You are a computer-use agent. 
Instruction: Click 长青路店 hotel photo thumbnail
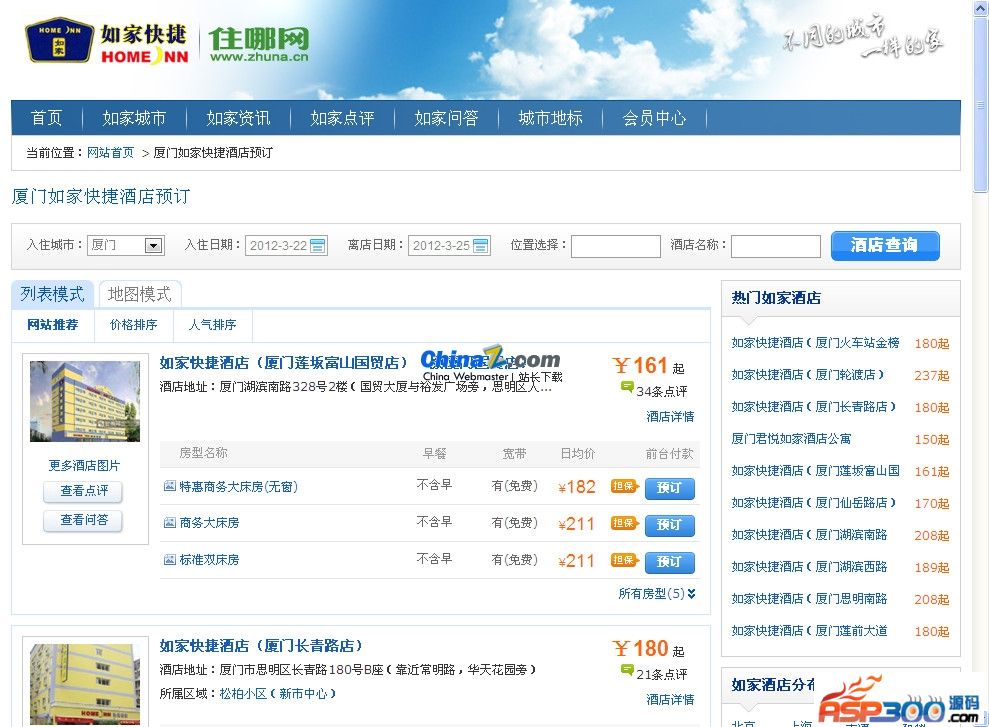click(85, 684)
